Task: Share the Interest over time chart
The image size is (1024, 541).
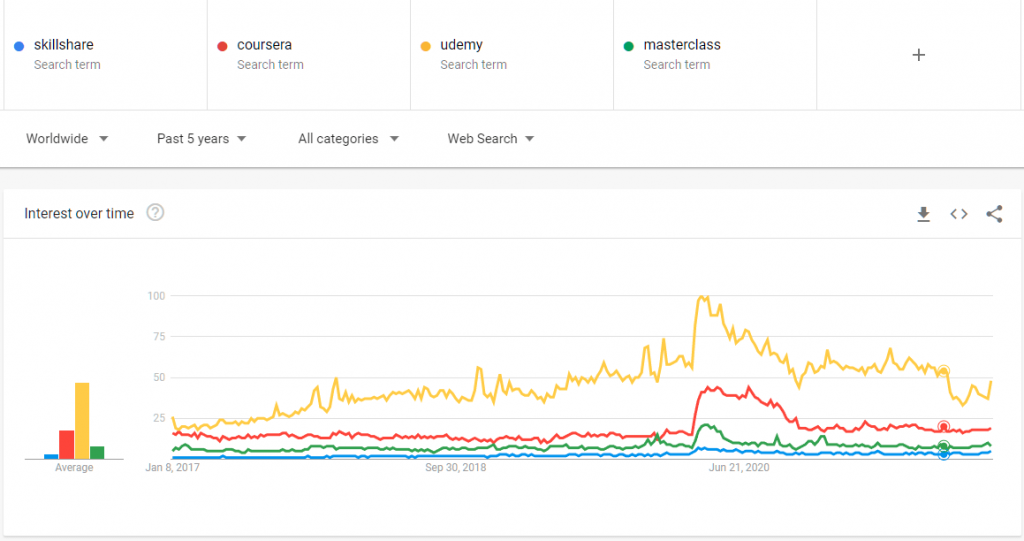Action: [x=994, y=214]
